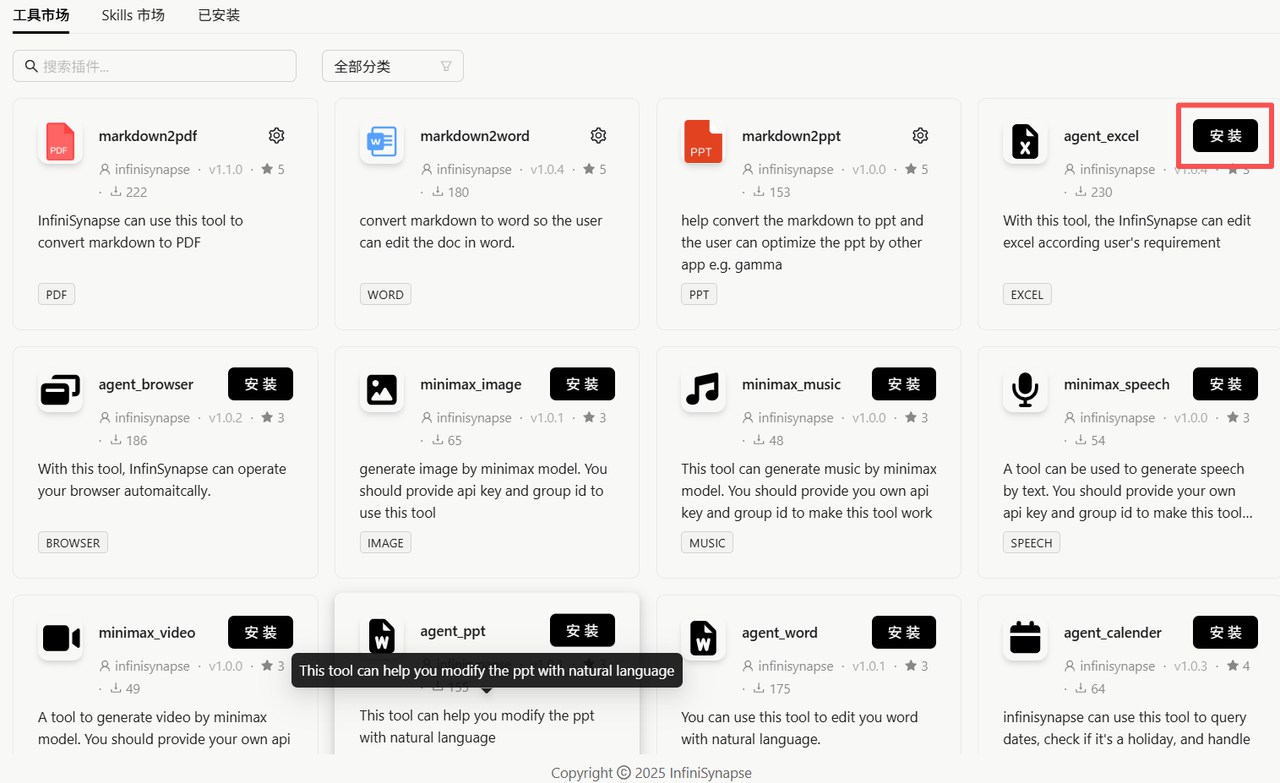Click the minimax_speech microphone icon
Screen dimensions: 1280x783
(x=1025, y=390)
